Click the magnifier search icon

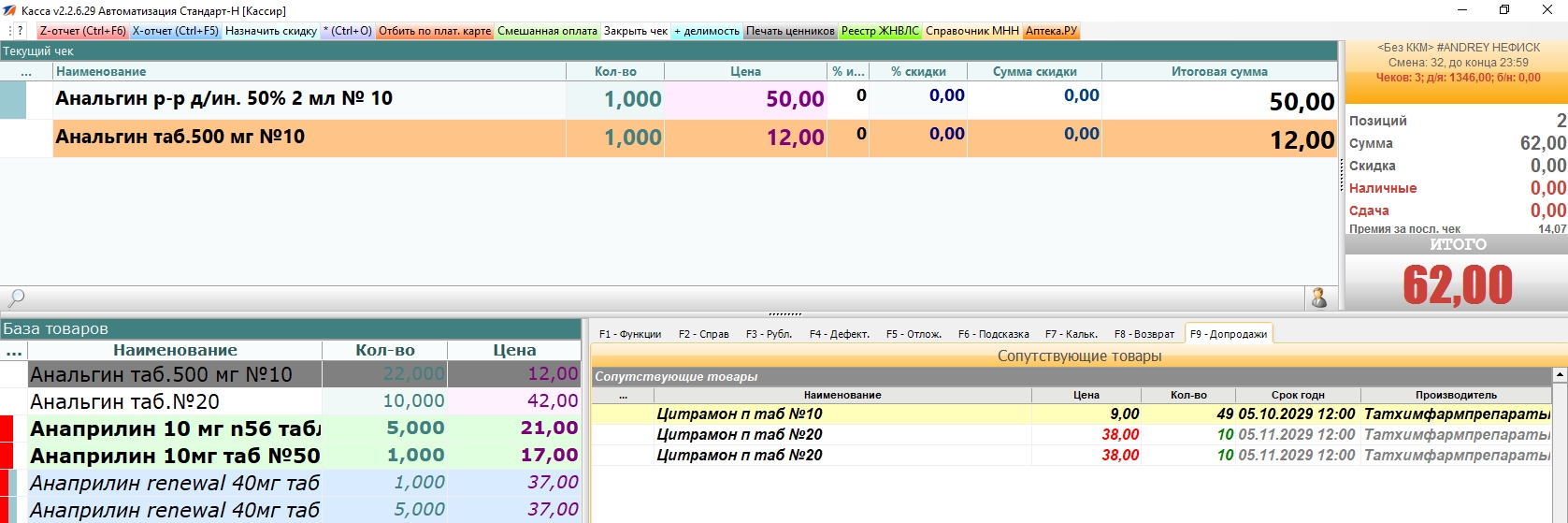pyautogui.click(x=16, y=298)
